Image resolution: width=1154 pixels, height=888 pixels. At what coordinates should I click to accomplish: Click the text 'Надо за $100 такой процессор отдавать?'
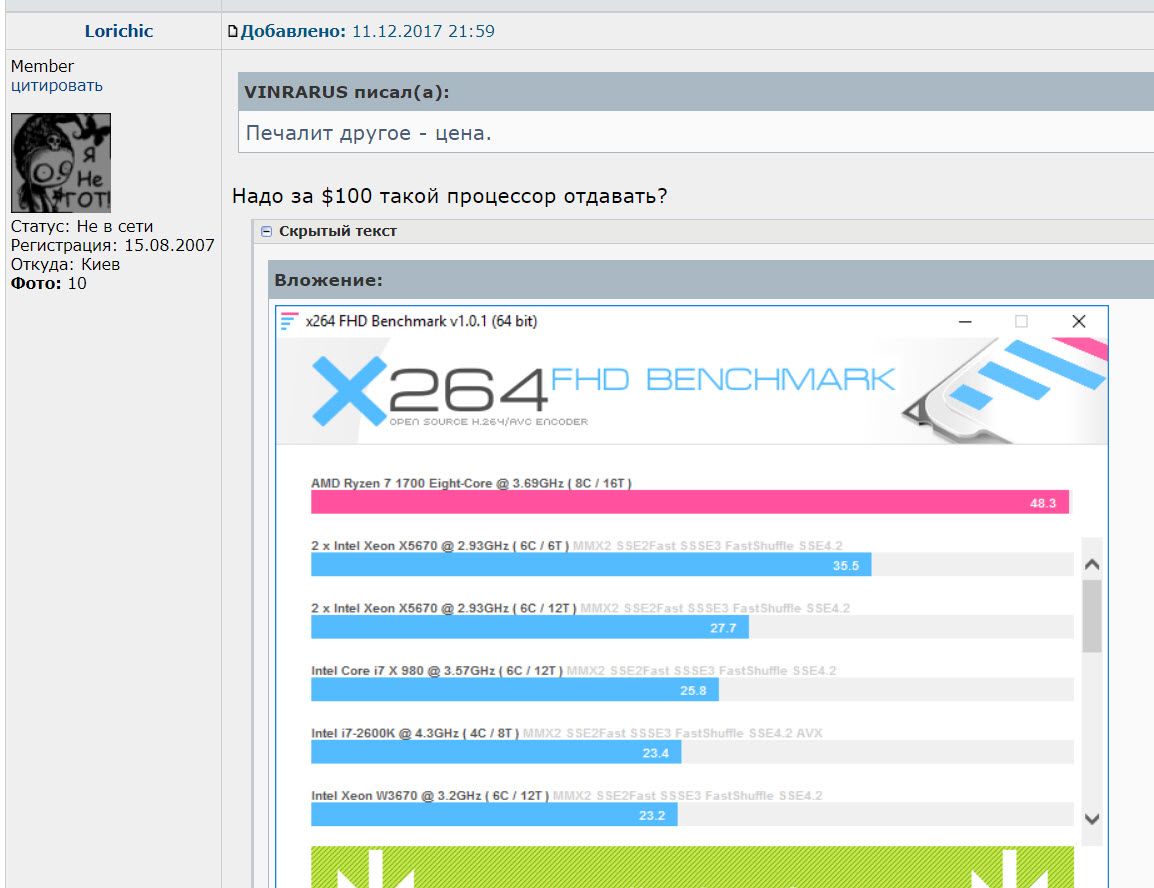pos(450,196)
